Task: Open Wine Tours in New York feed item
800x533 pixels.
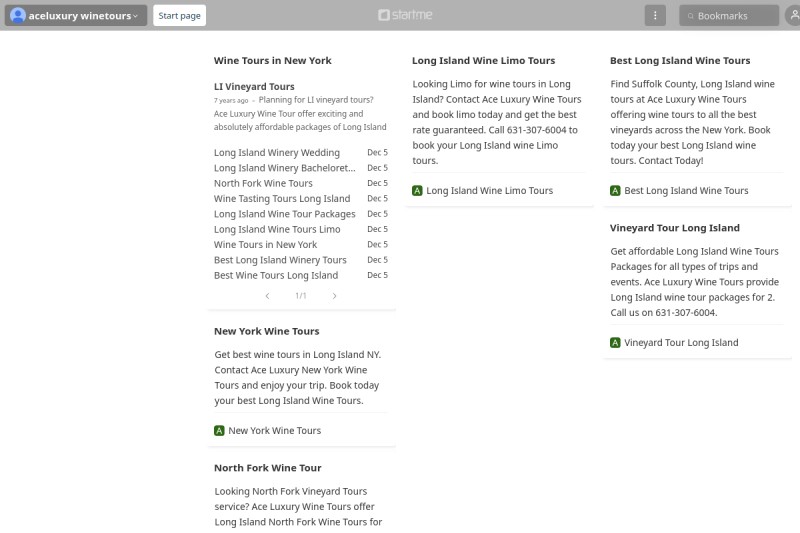Action: click(265, 244)
